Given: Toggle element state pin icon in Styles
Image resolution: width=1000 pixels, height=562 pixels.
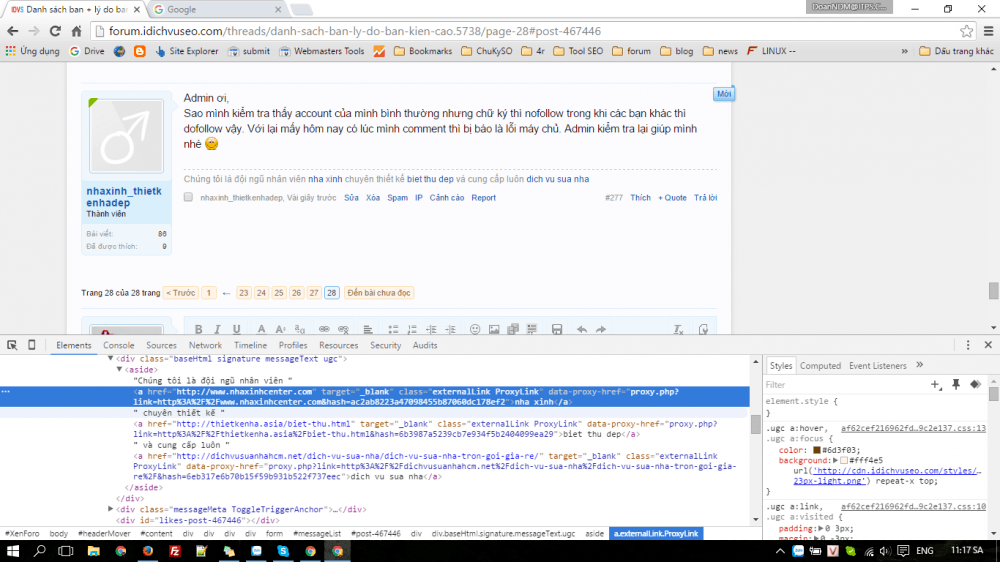Looking at the screenshot, I should pos(956,385).
